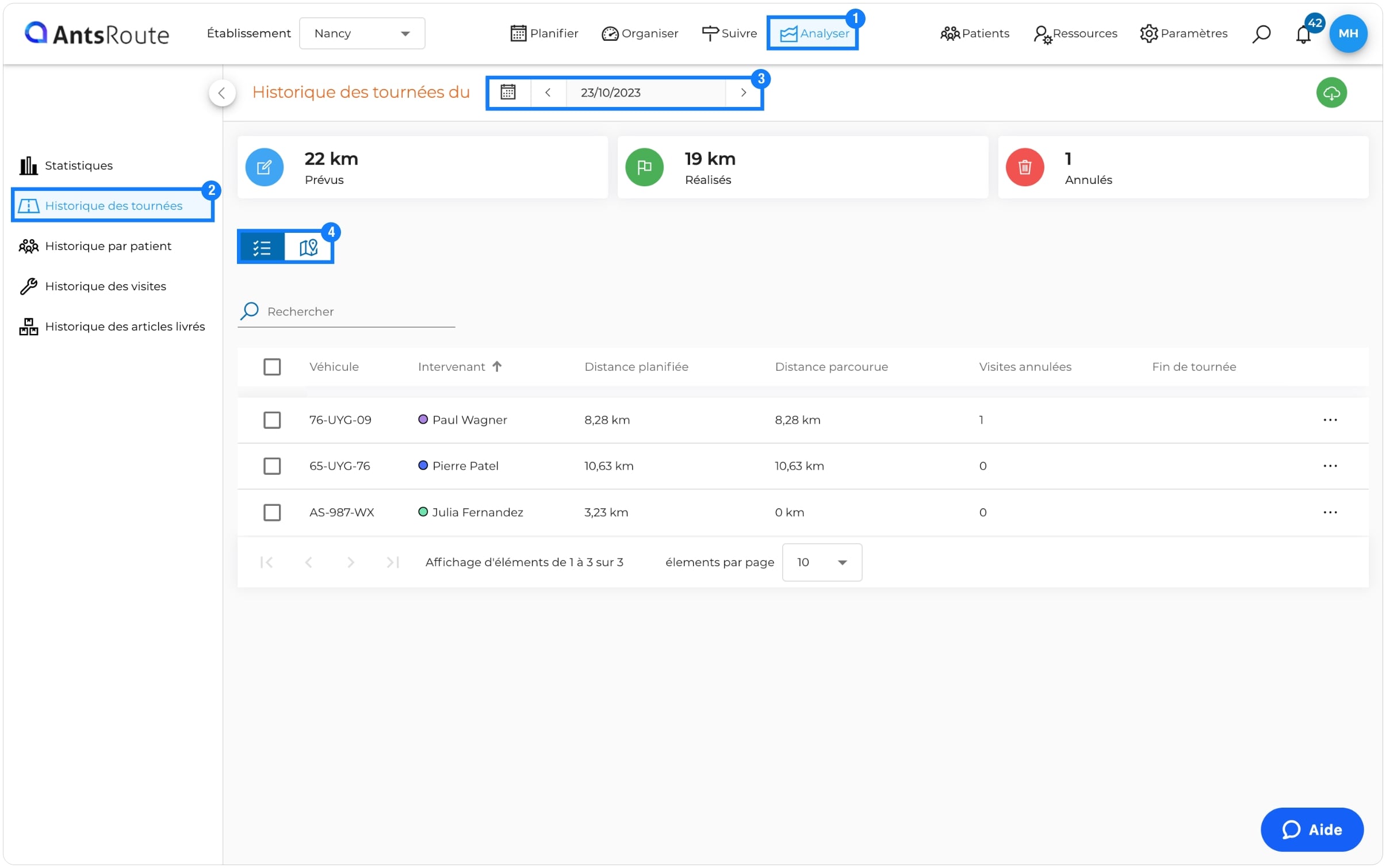Open Historique par patient
This screenshot has width=1386, height=868.
coord(95,246)
